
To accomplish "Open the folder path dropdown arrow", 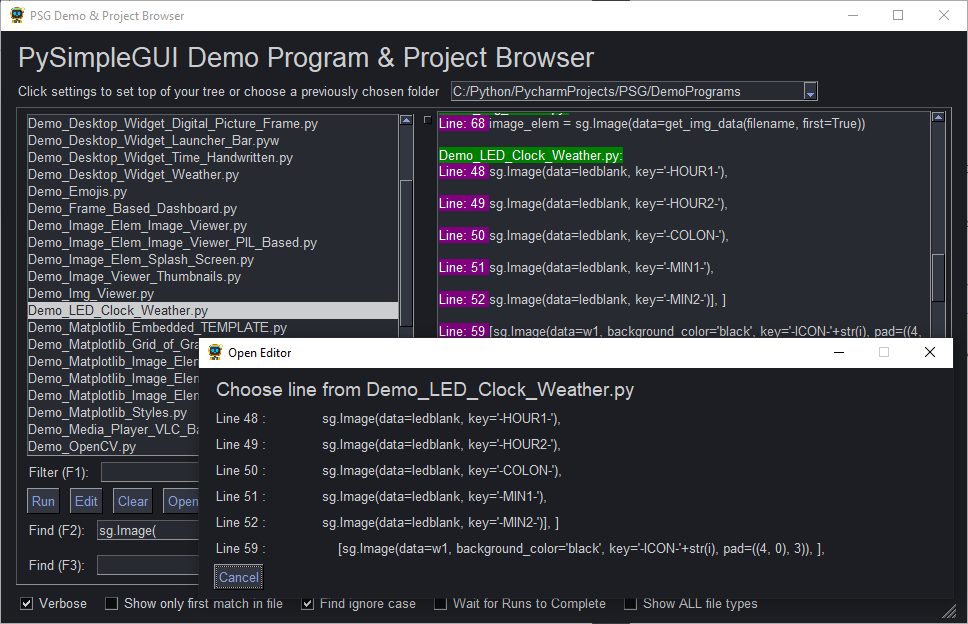I will pyautogui.click(x=811, y=92).
